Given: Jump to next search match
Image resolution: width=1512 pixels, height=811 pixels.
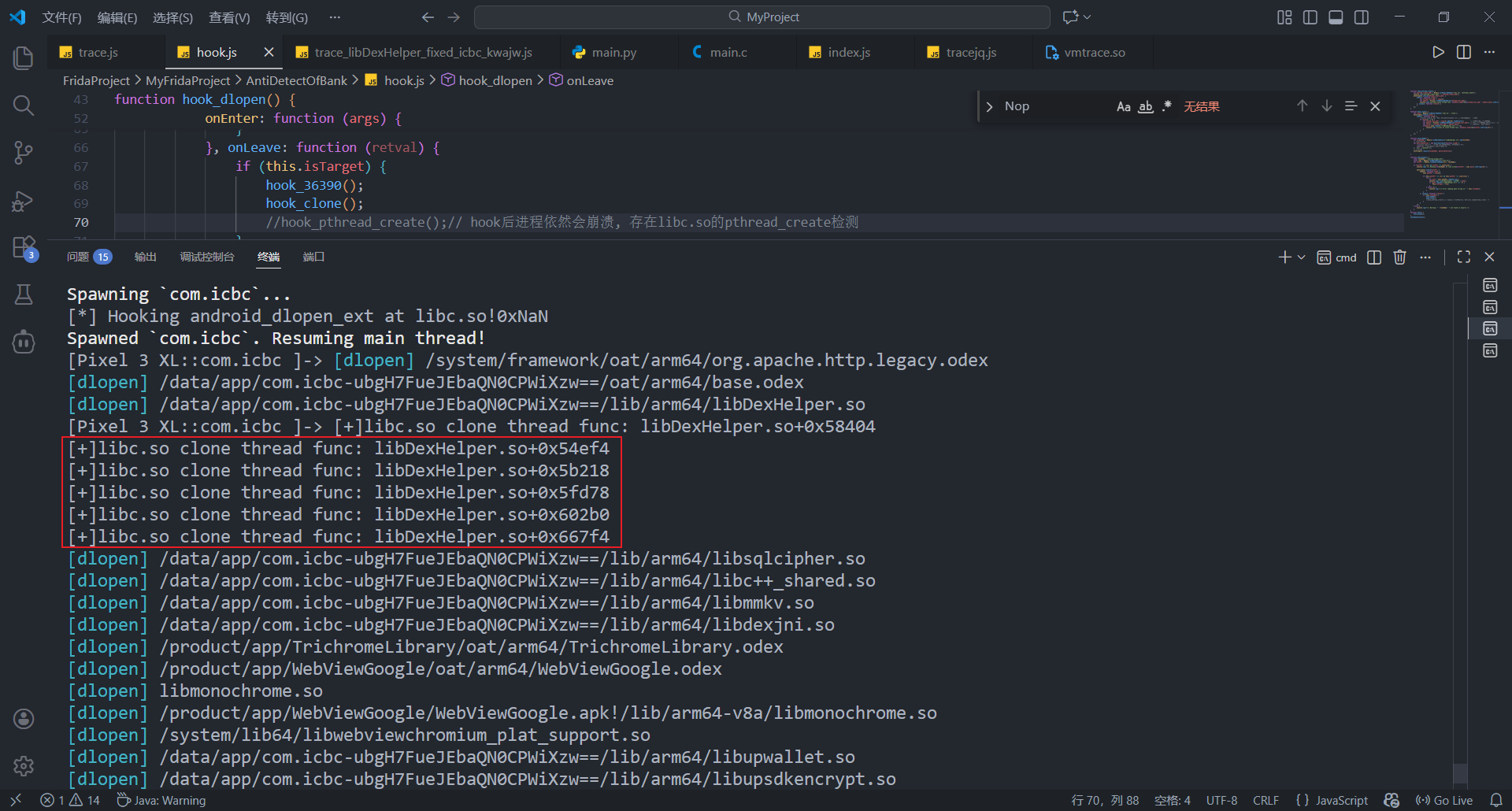Looking at the screenshot, I should pos(1327,106).
